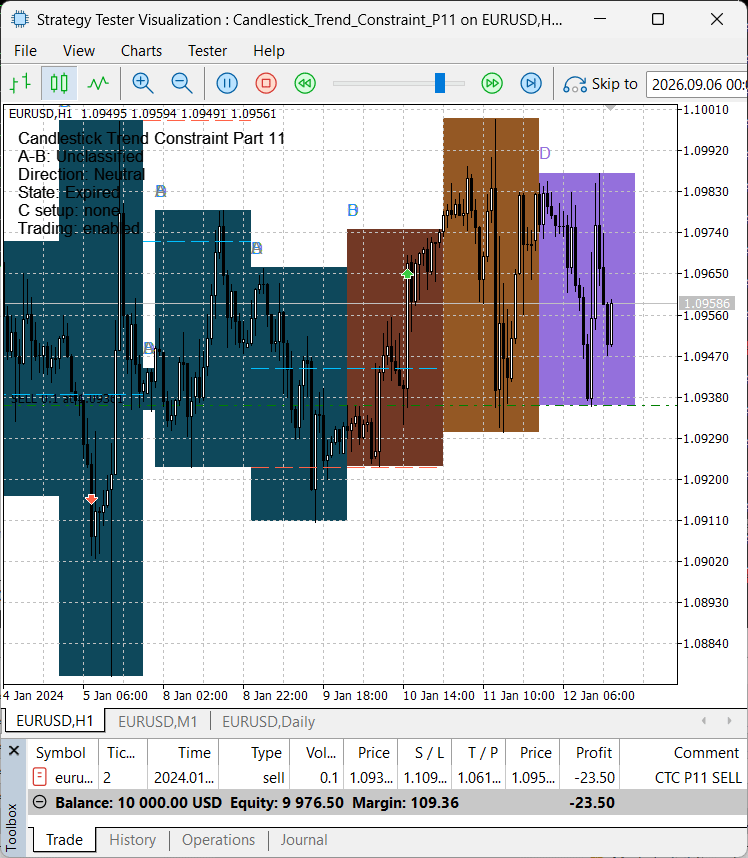Screen dimensions: 748x858
Task: Click the ticket number 2 cell
Action: pos(107,778)
